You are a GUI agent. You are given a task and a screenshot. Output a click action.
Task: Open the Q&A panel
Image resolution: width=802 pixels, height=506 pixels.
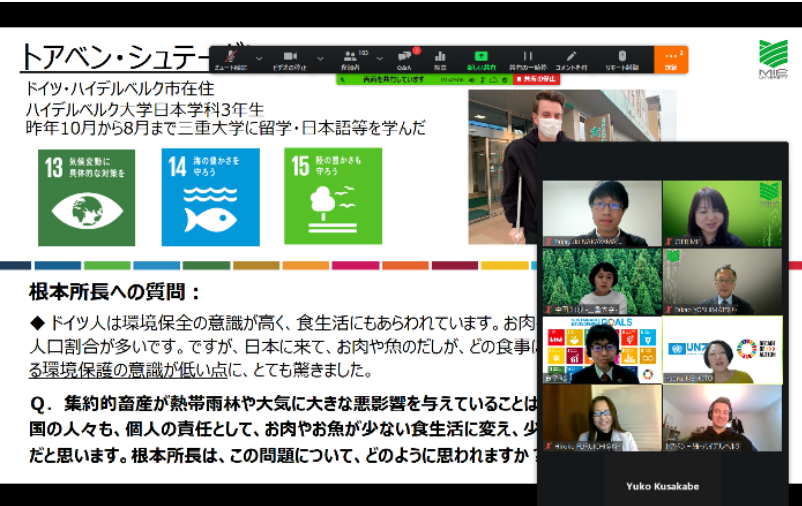(x=405, y=59)
